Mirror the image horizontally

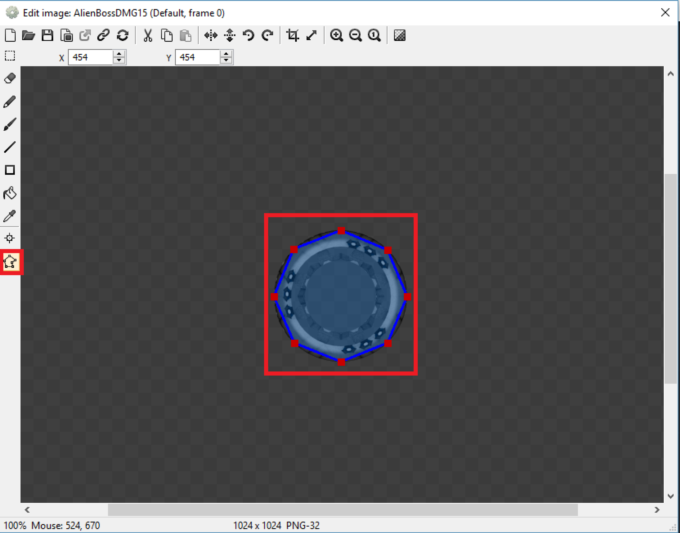211,35
